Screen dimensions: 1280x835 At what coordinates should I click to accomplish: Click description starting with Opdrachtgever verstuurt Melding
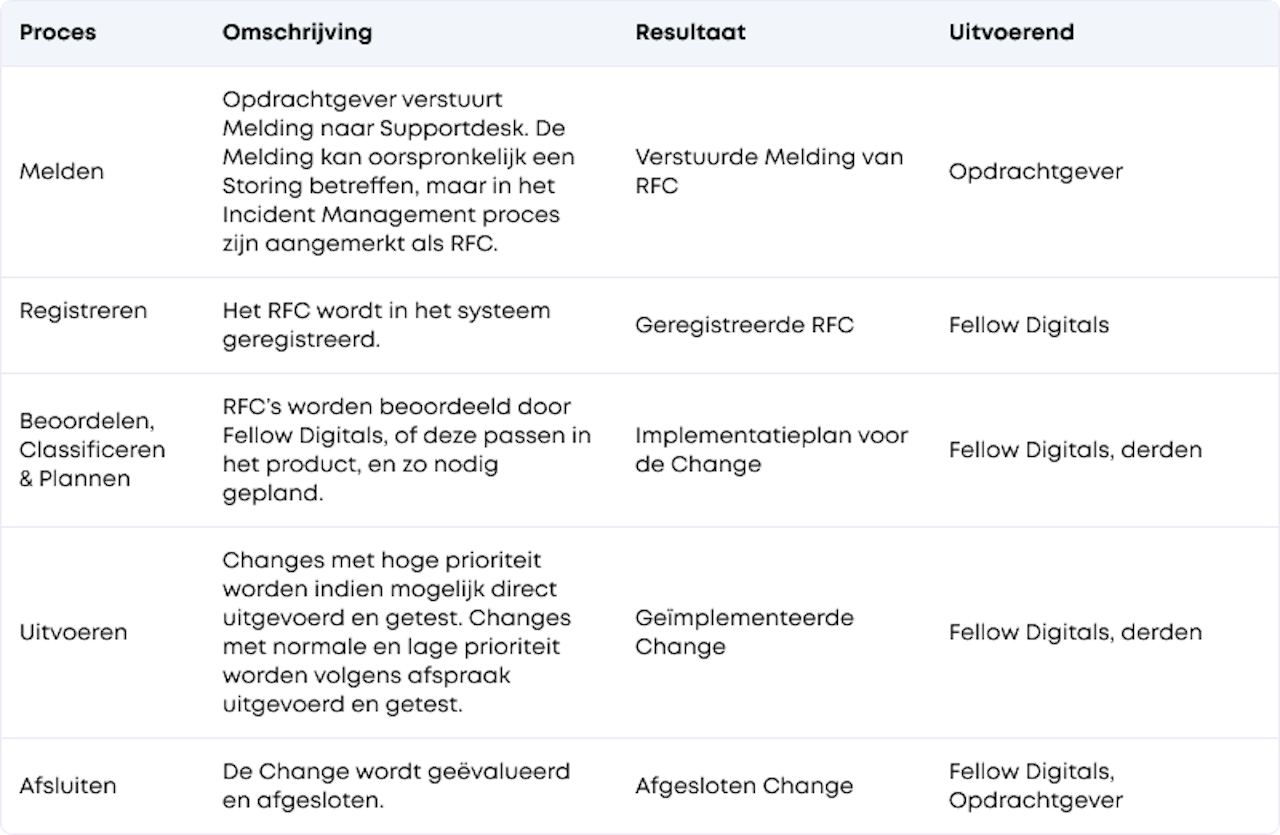(398, 172)
